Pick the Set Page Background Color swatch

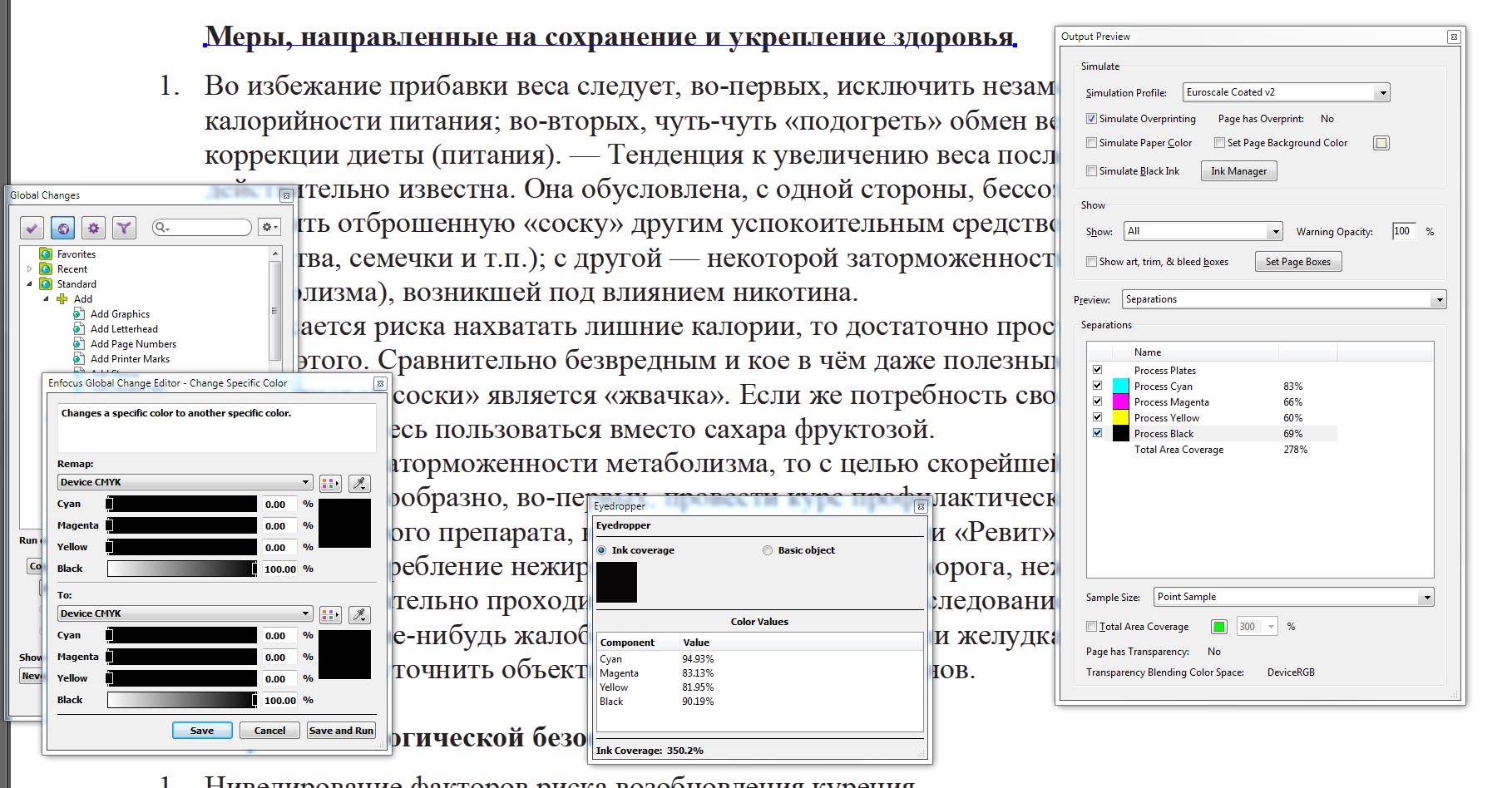pos(1381,143)
